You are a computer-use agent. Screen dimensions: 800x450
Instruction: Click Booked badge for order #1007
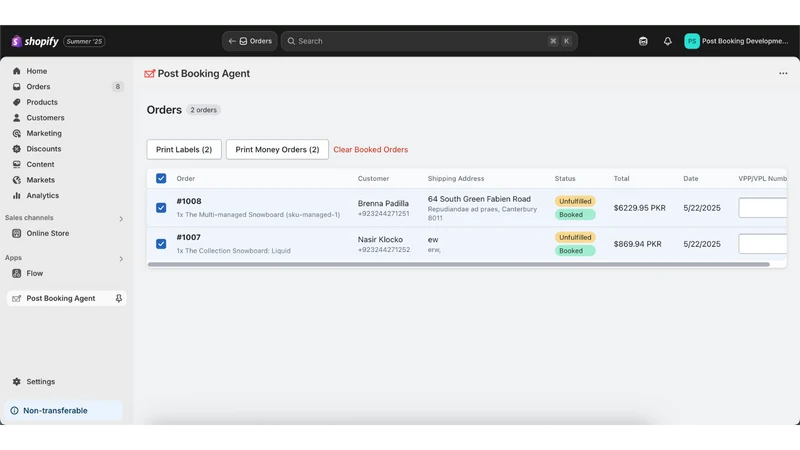point(575,251)
